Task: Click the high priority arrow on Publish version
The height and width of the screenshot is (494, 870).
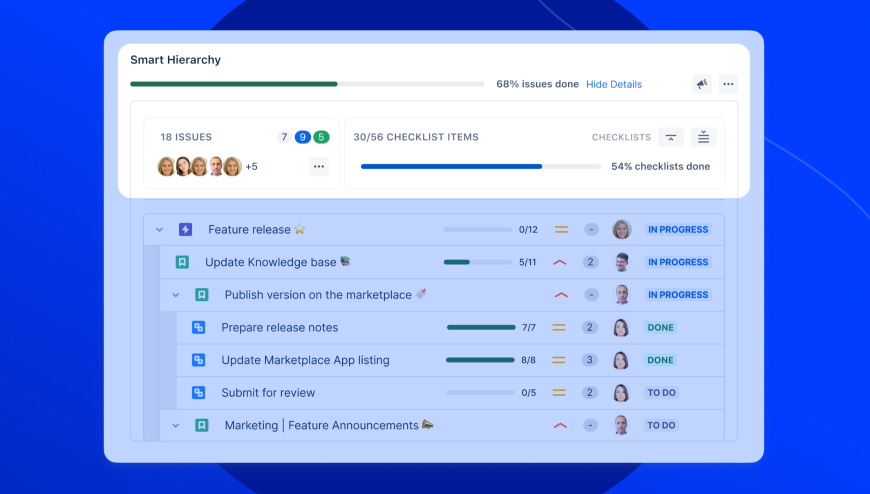Action: (562, 295)
